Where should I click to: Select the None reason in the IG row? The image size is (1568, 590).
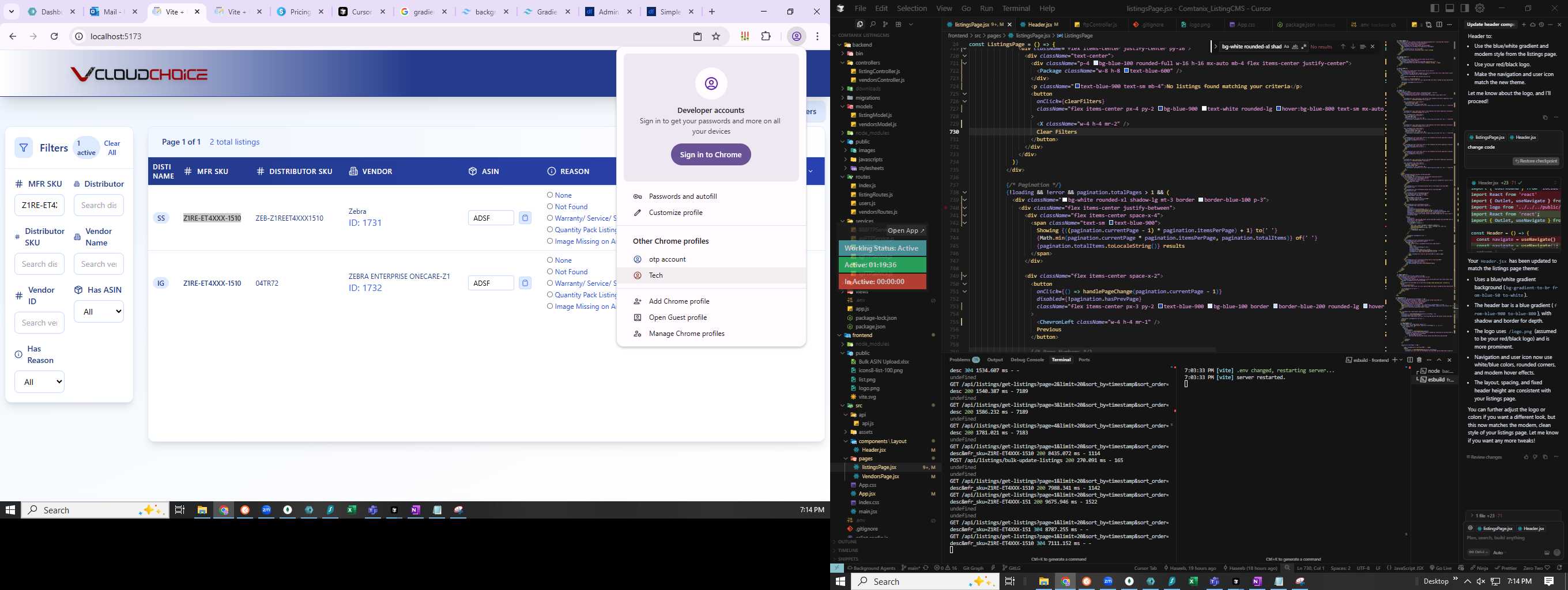[x=549, y=260]
